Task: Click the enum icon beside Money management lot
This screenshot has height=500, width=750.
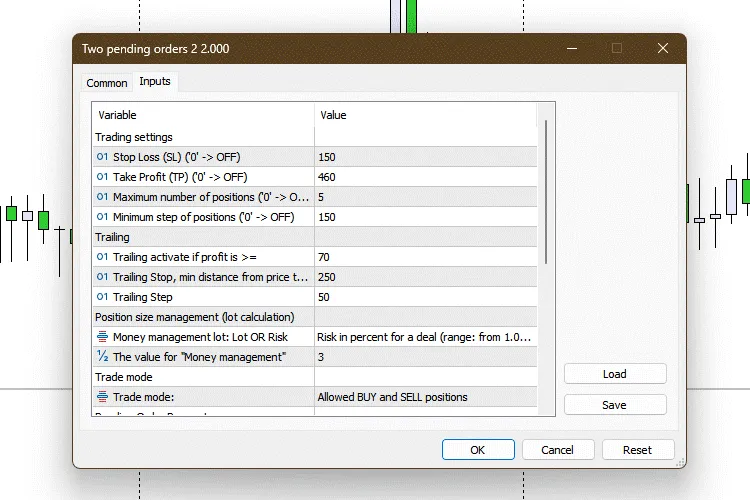Action: [102, 337]
